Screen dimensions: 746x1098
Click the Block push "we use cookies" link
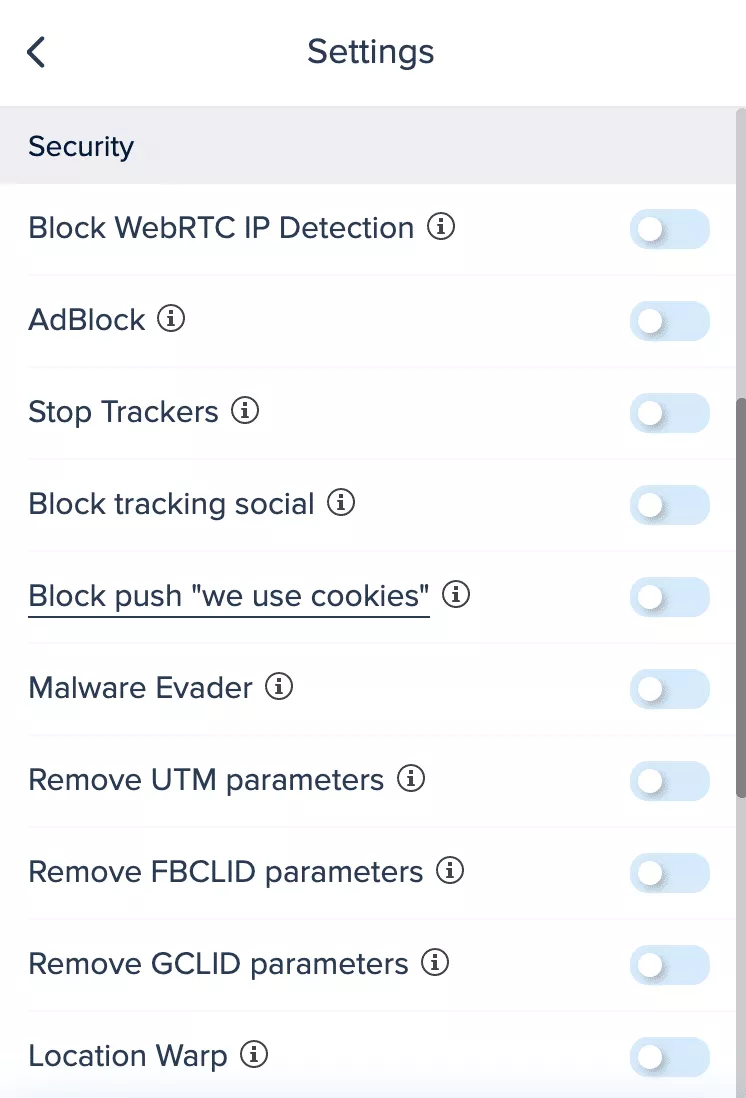point(229,596)
